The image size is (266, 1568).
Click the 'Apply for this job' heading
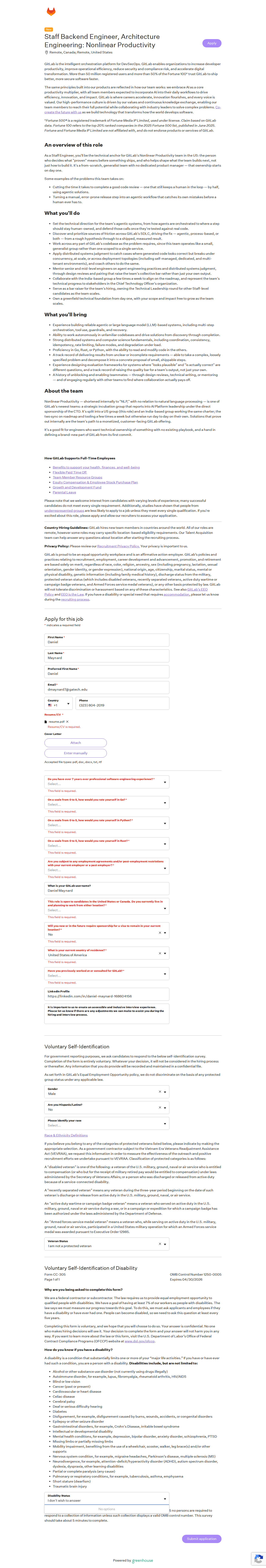(64, 619)
